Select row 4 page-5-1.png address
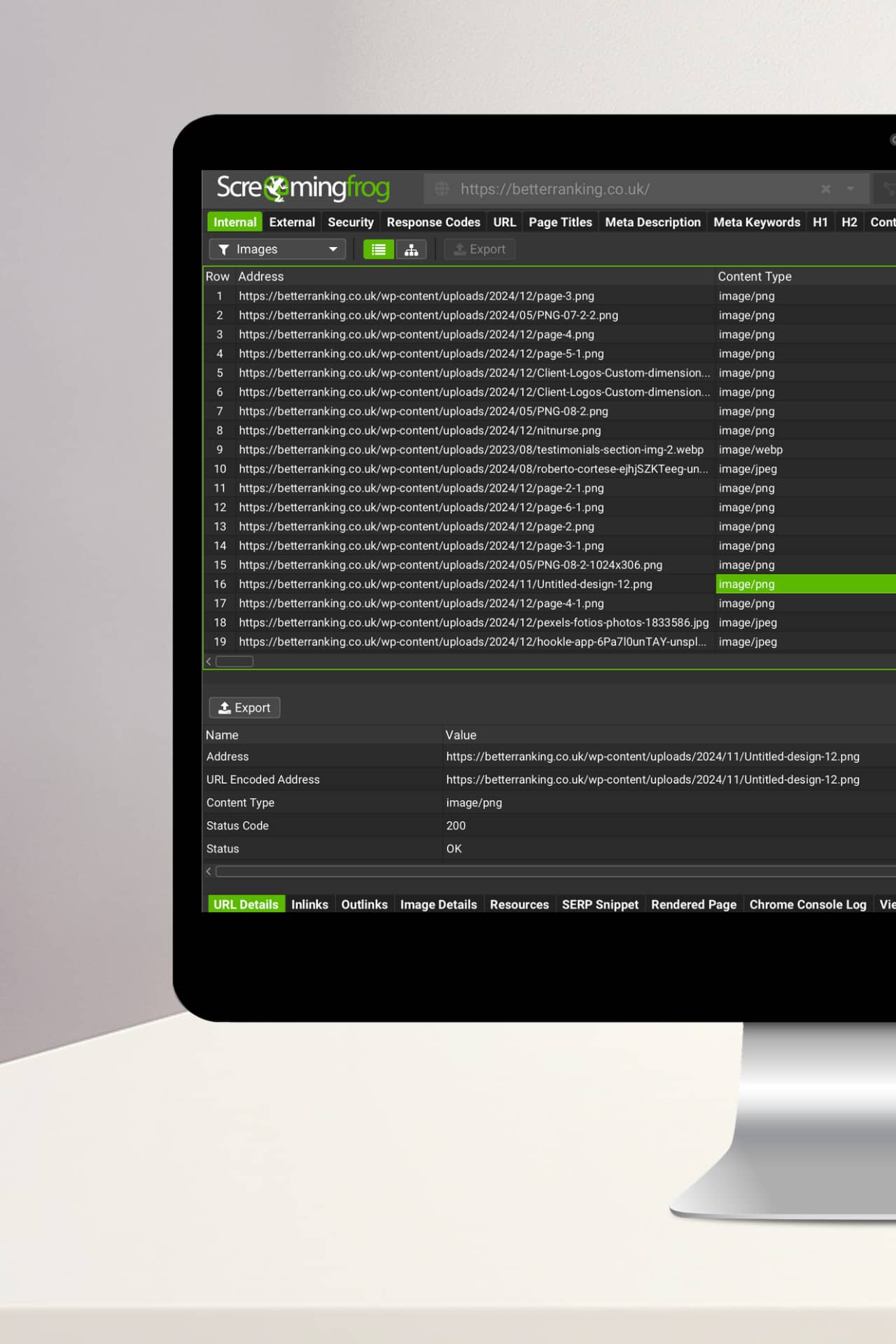This screenshot has height=1344, width=896. pyautogui.click(x=421, y=353)
